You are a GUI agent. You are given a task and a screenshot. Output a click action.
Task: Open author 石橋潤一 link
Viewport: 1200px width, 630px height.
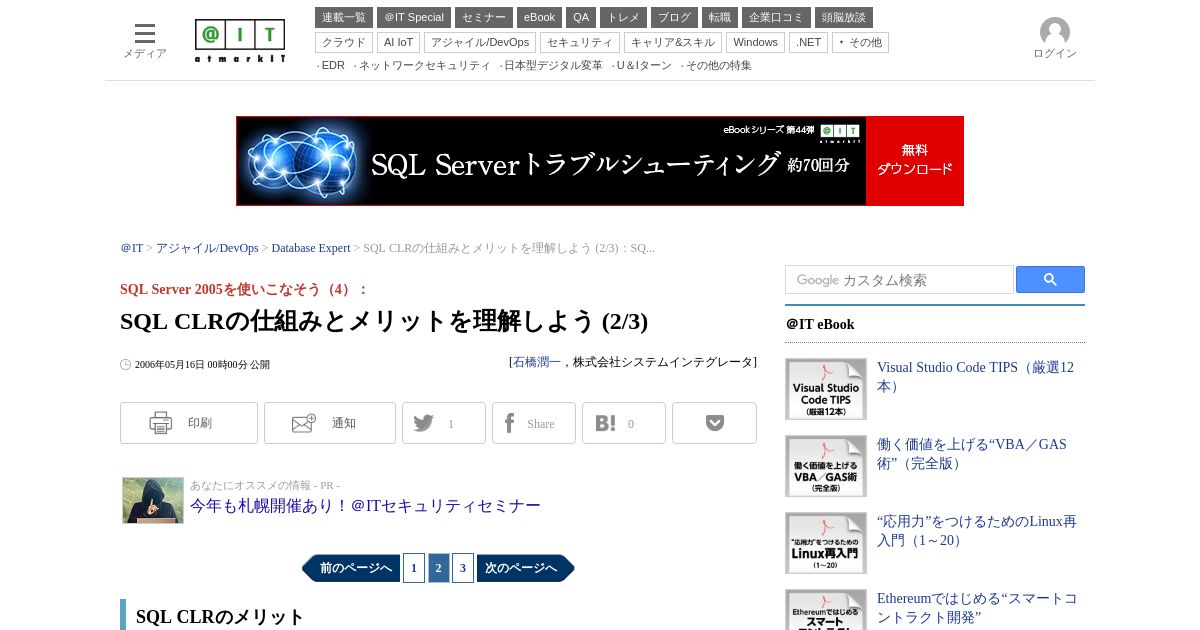click(x=537, y=362)
